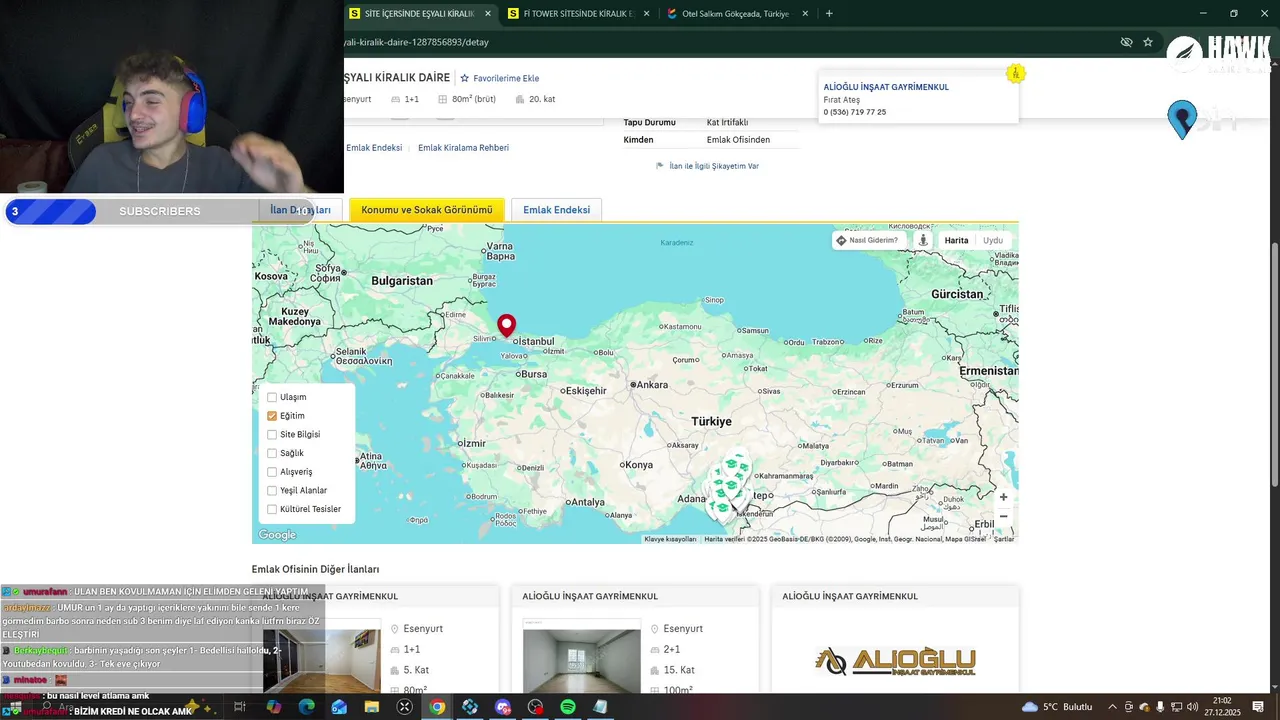Switch map to Harita view
This screenshot has height=720, width=1280.
click(956, 240)
